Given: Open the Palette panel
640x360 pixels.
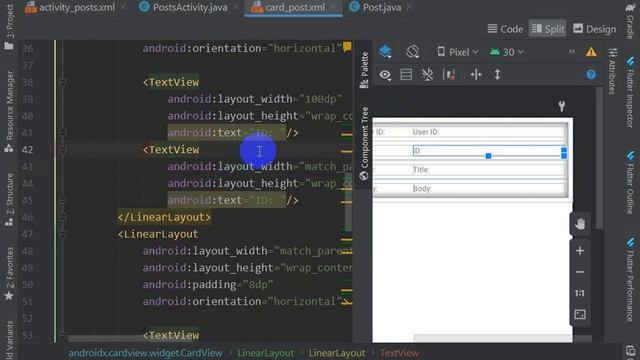Looking at the screenshot, I should coord(364,70).
